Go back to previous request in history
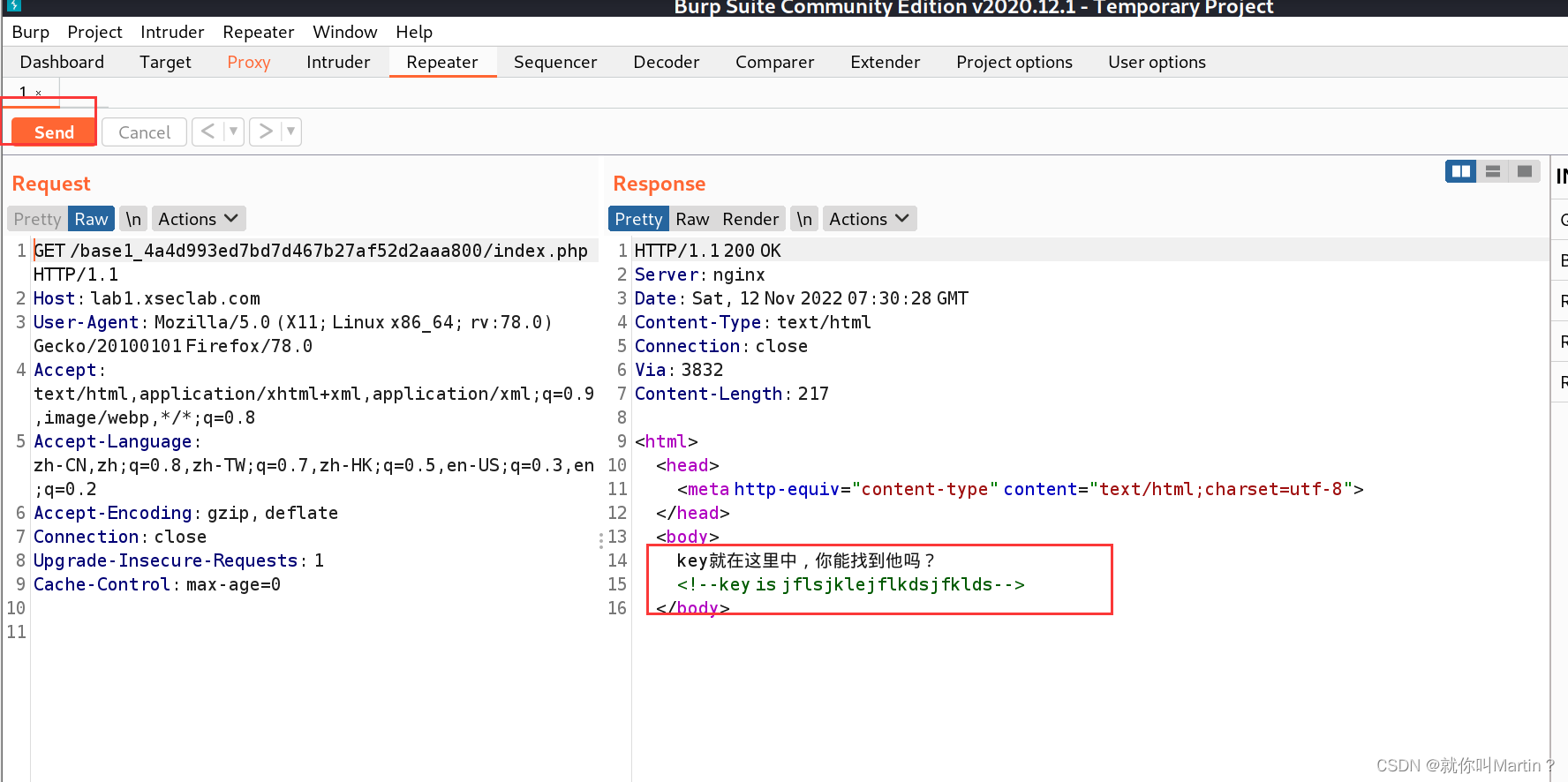This screenshot has height=782, width=1568. pos(207,132)
